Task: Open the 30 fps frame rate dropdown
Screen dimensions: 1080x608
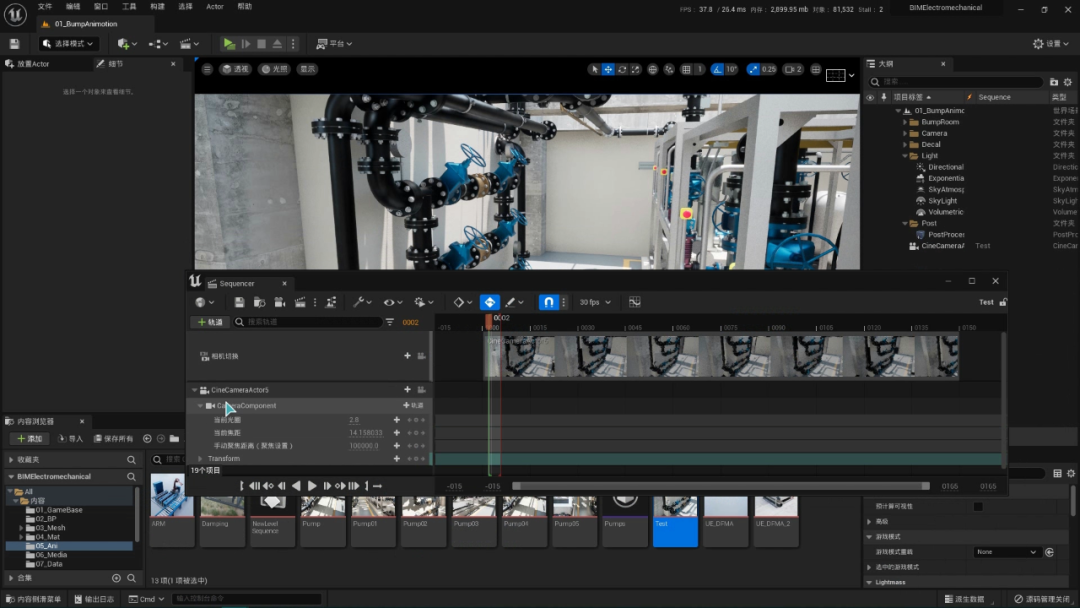Action: tap(594, 302)
